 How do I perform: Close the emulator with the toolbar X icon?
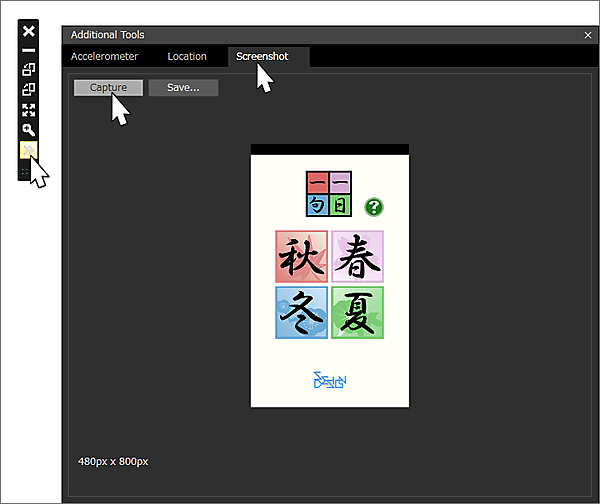(28, 31)
